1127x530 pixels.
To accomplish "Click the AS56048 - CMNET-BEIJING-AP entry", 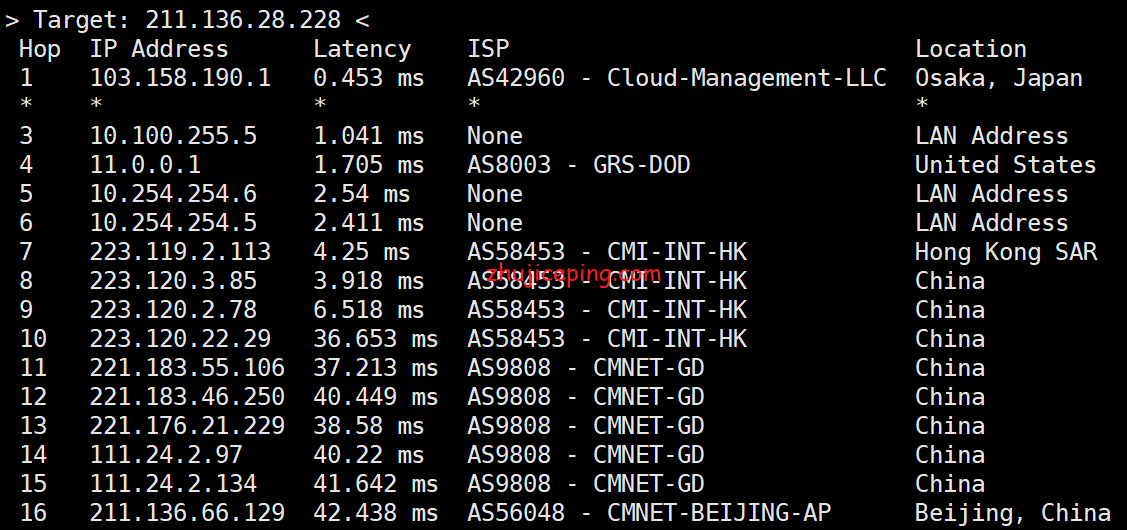I will coord(648,513).
